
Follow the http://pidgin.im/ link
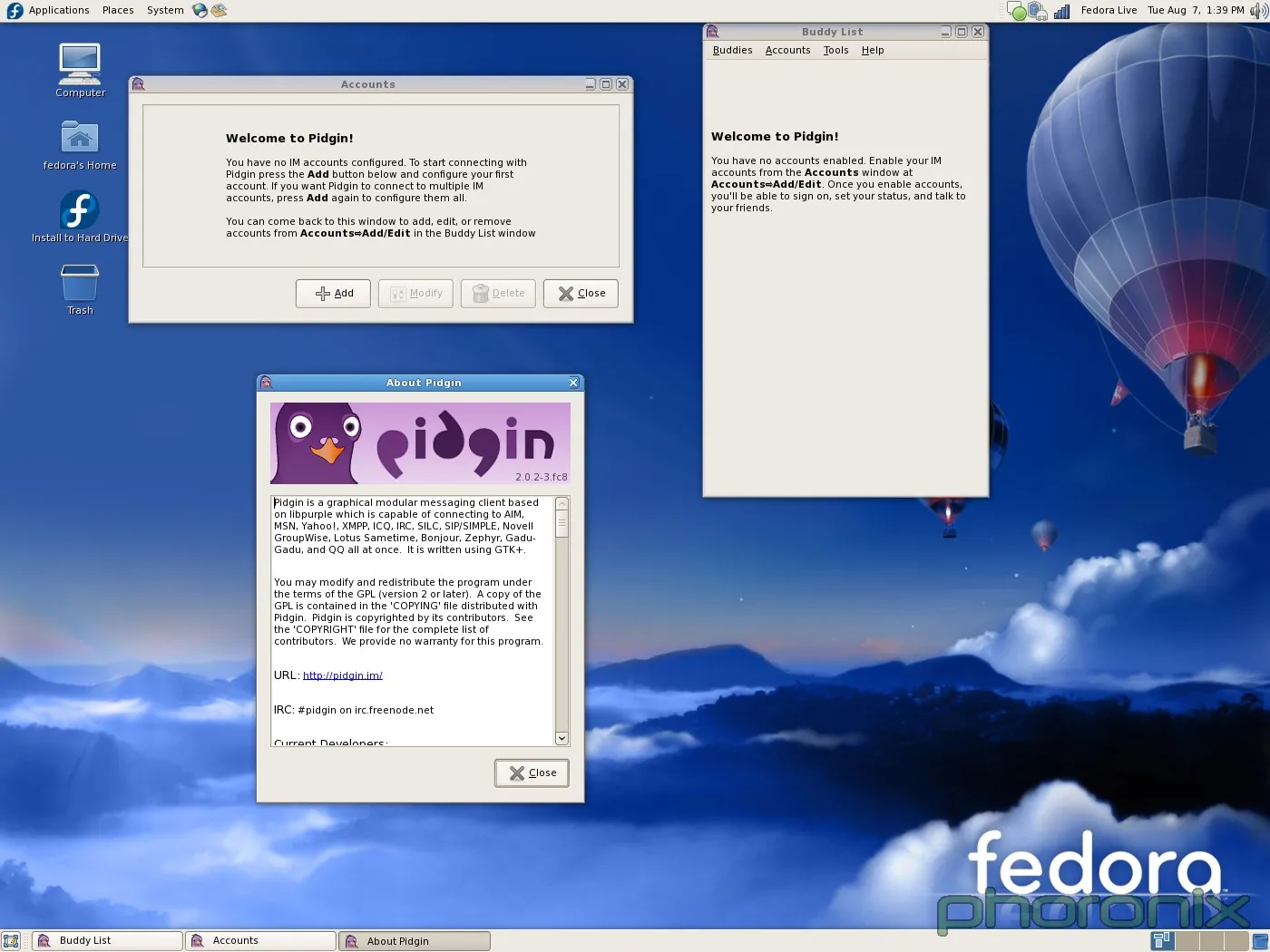(x=342, y=675)
